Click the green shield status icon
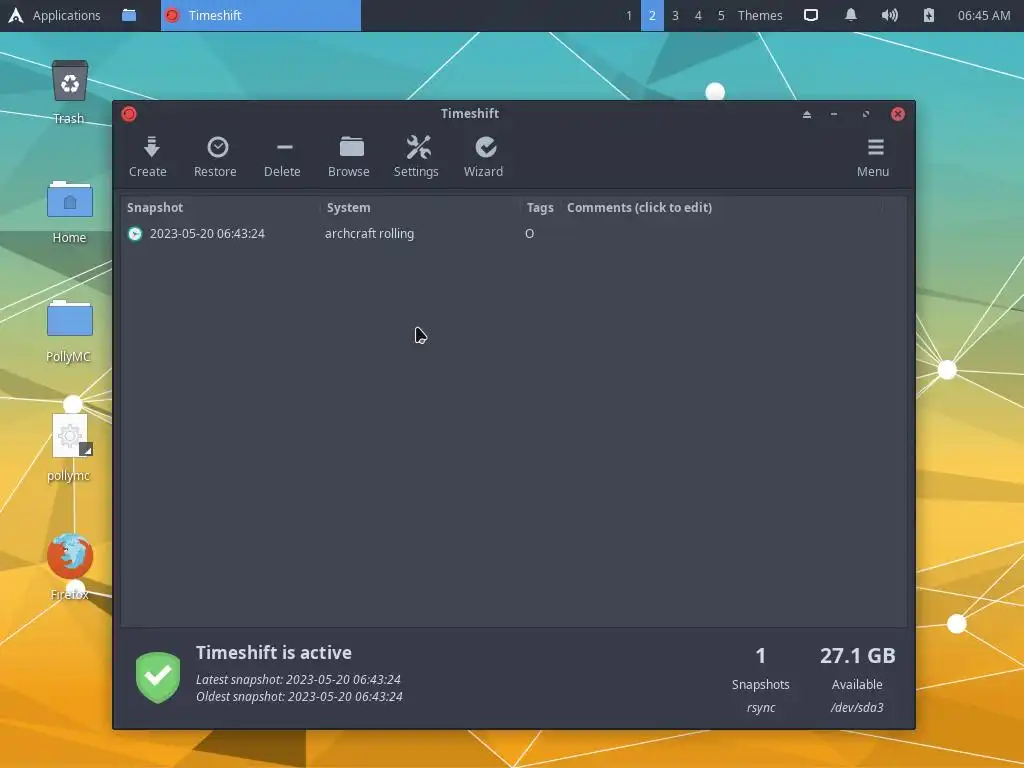 [x=158, y=677]
